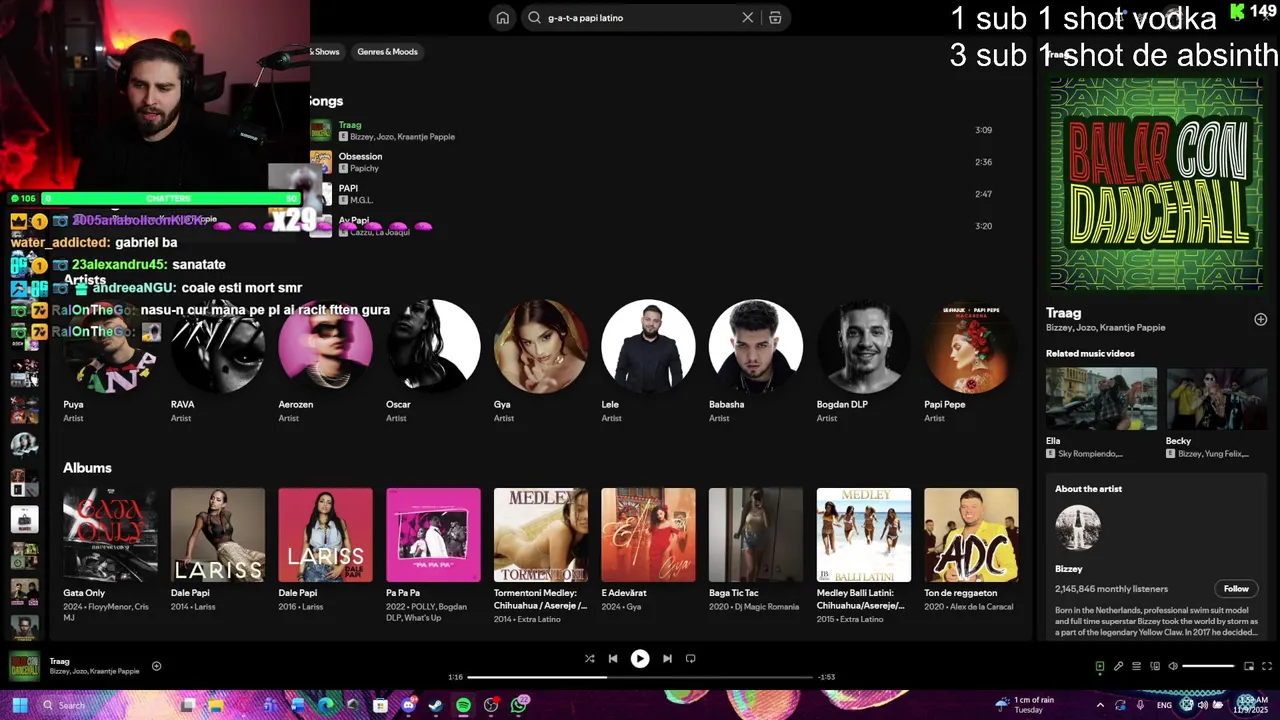This screenshot has width=1280, height=720.
Task: Open artist Lele
Action: [648, 346]
